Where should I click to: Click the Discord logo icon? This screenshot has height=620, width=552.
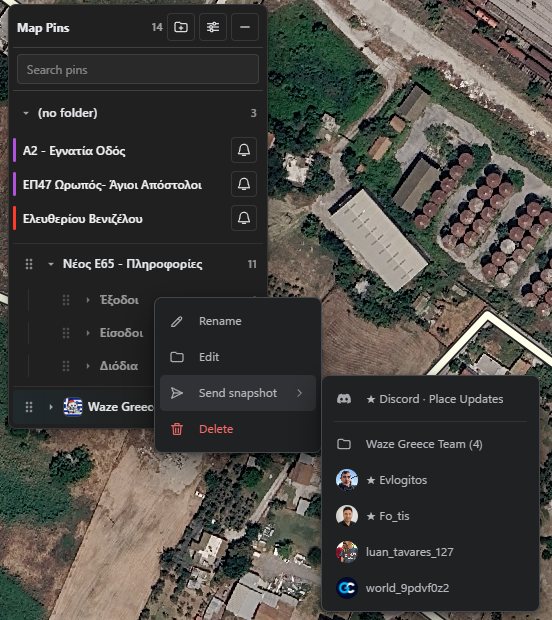(344, 399)
